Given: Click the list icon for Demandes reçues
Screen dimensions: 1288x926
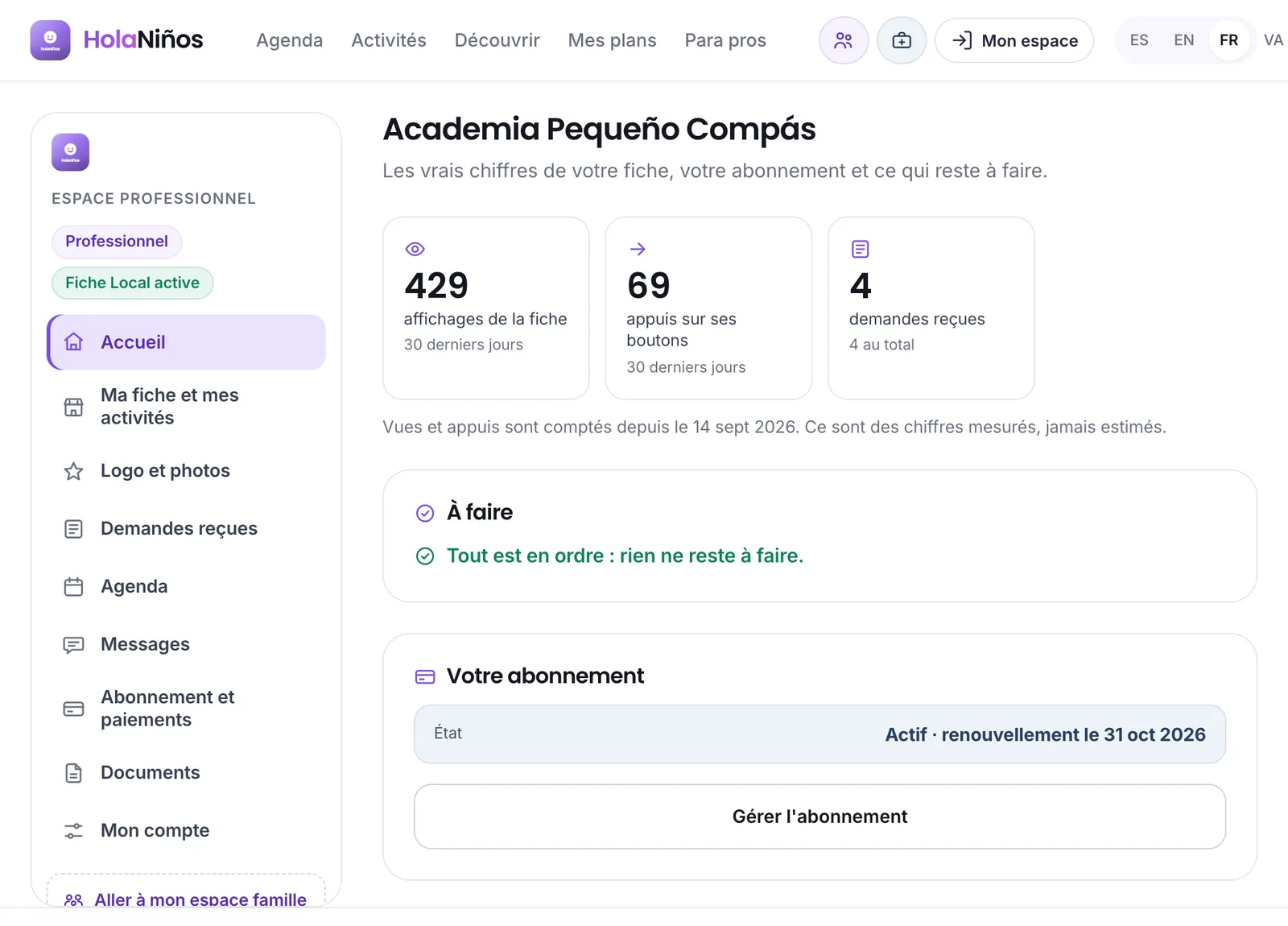Looking at the screenshot, I should tap(73, 529).
